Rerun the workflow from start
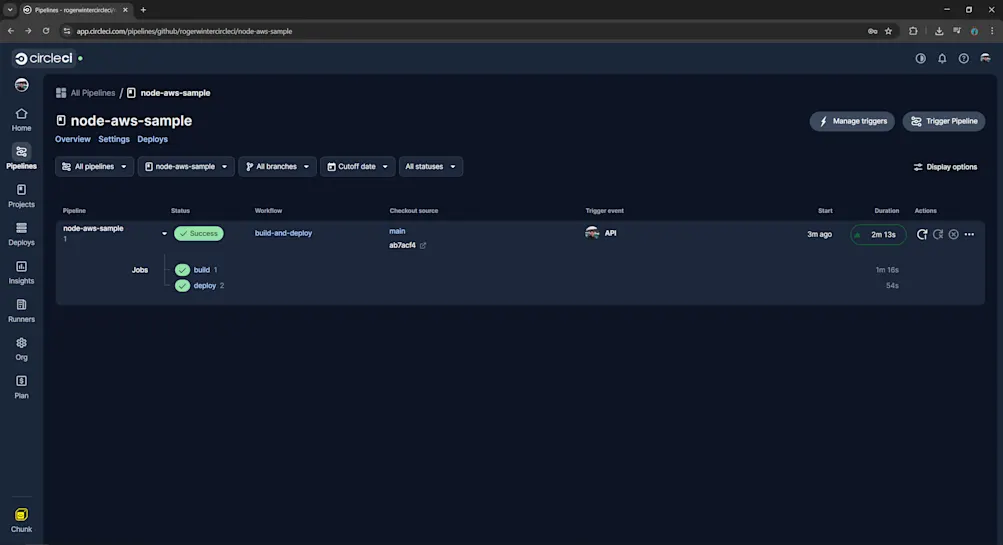This screenshot has height=545, width=1003. coord(922,234)
